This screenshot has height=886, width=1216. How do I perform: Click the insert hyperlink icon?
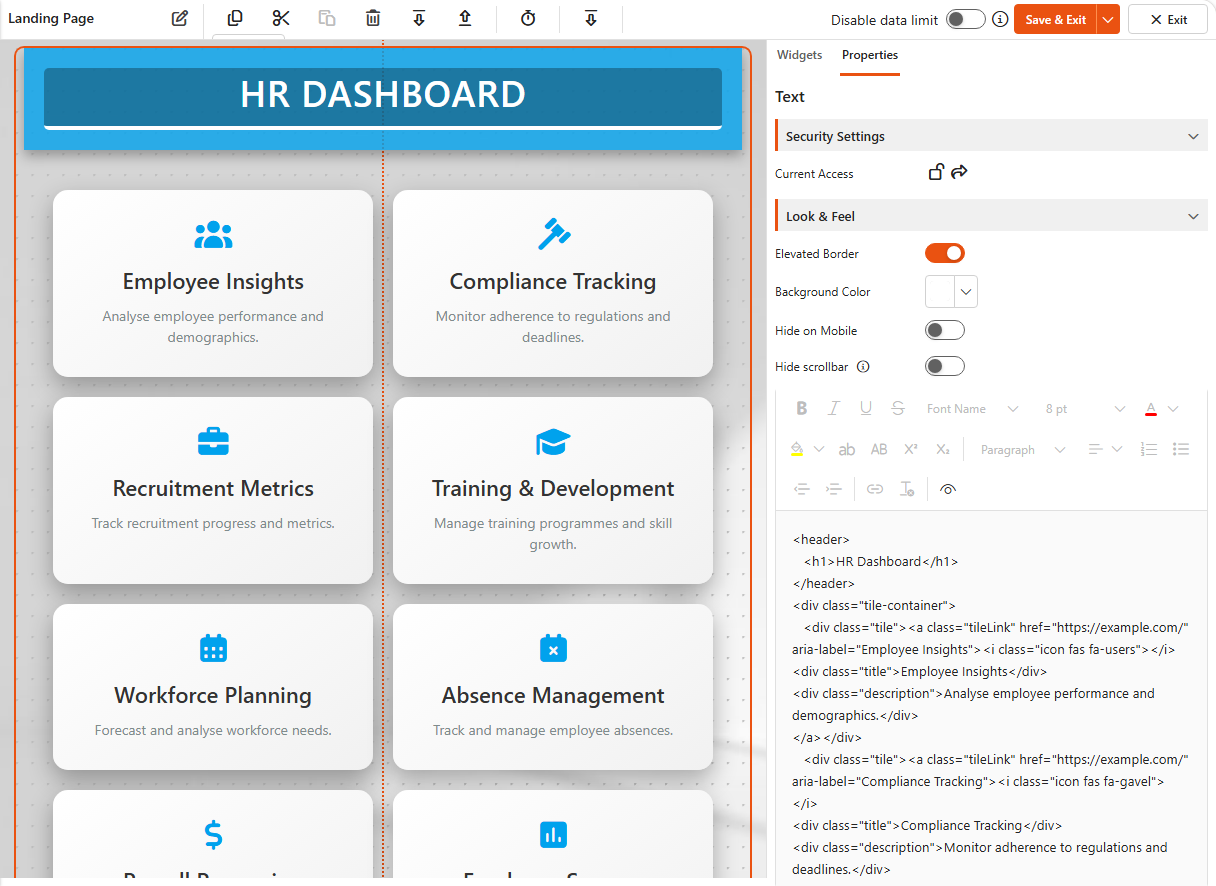(875, 489)
